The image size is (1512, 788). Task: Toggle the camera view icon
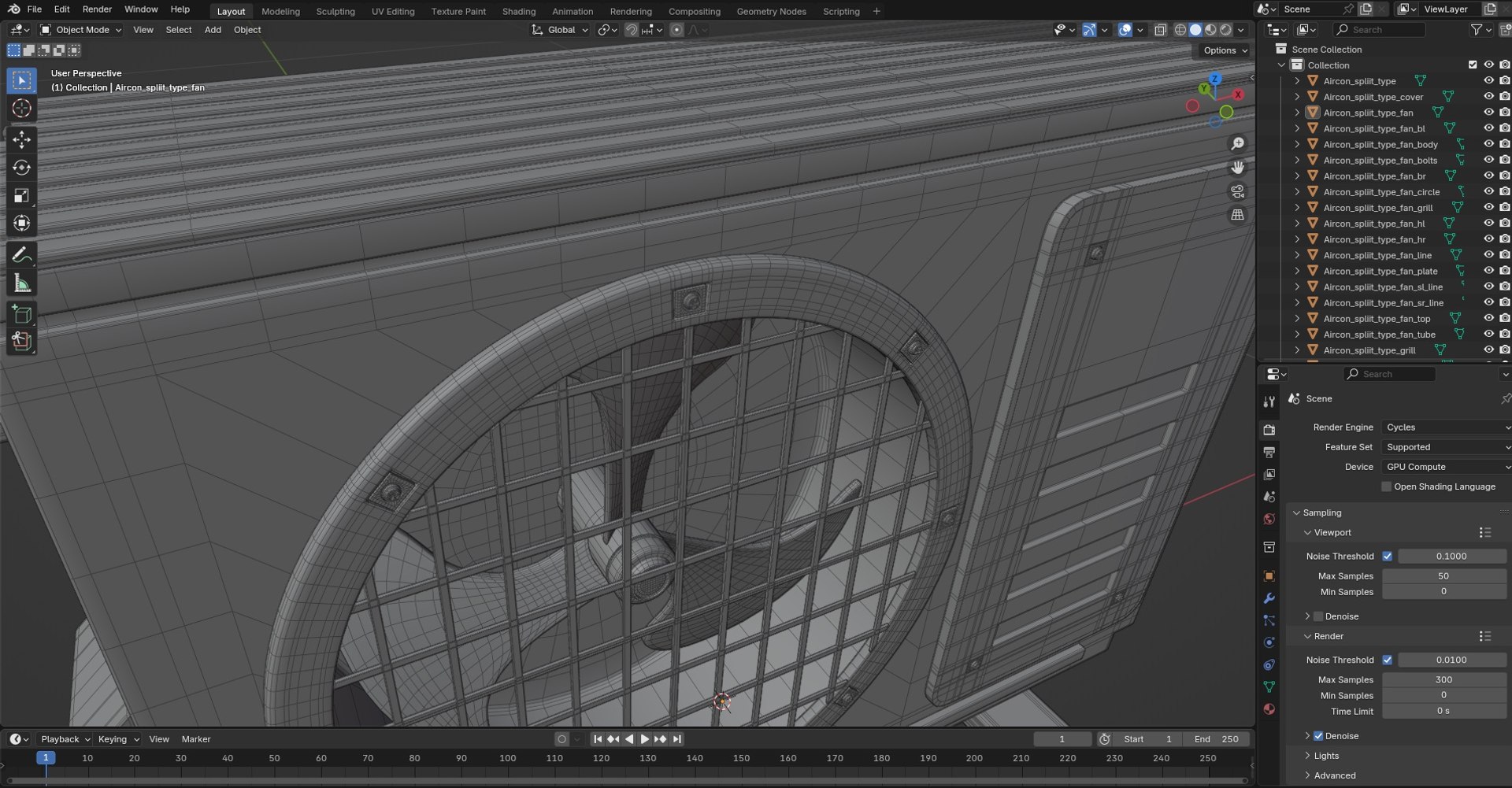(1238, 191)
